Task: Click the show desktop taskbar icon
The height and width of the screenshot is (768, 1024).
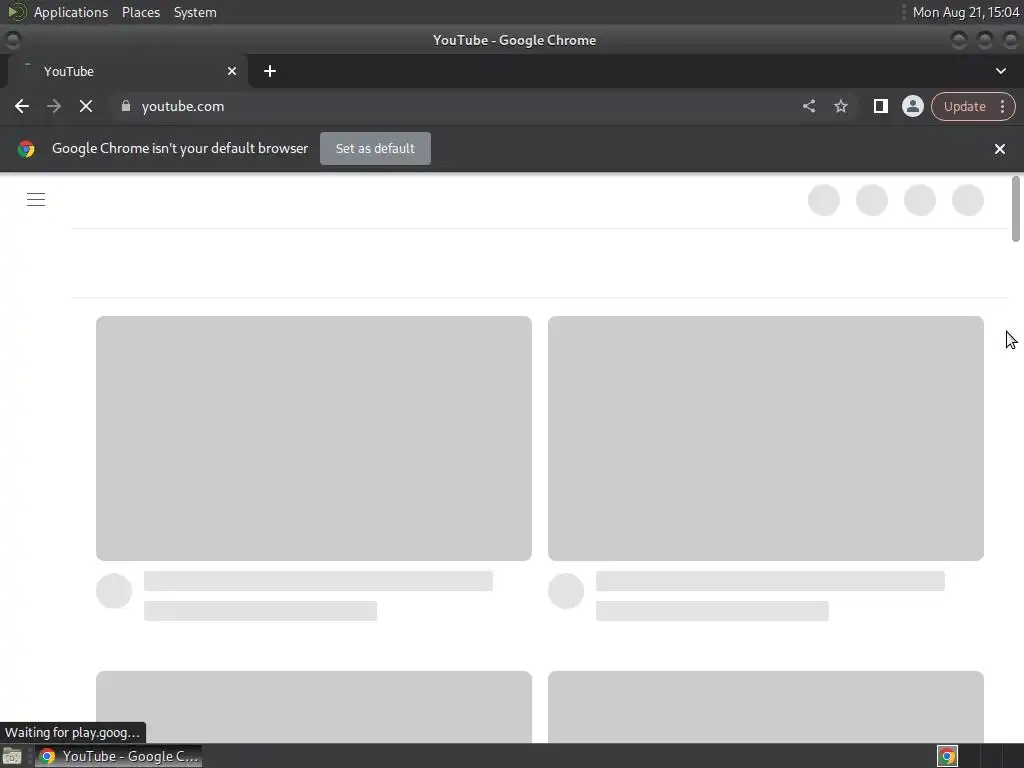Action: 12,756
